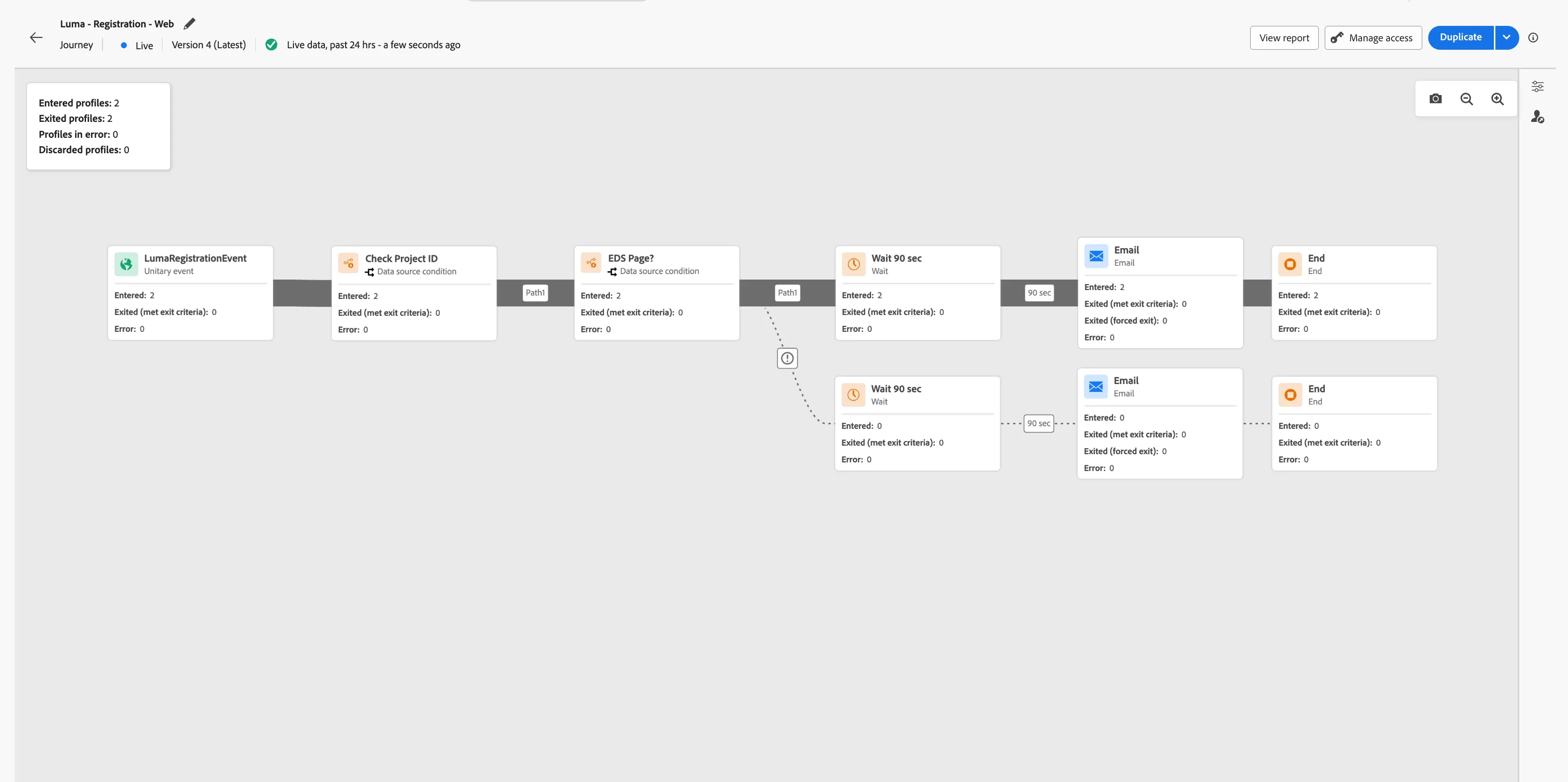Click 'Profiles in error: 0' text
1568x782 pixels.
tap(79, 134)
